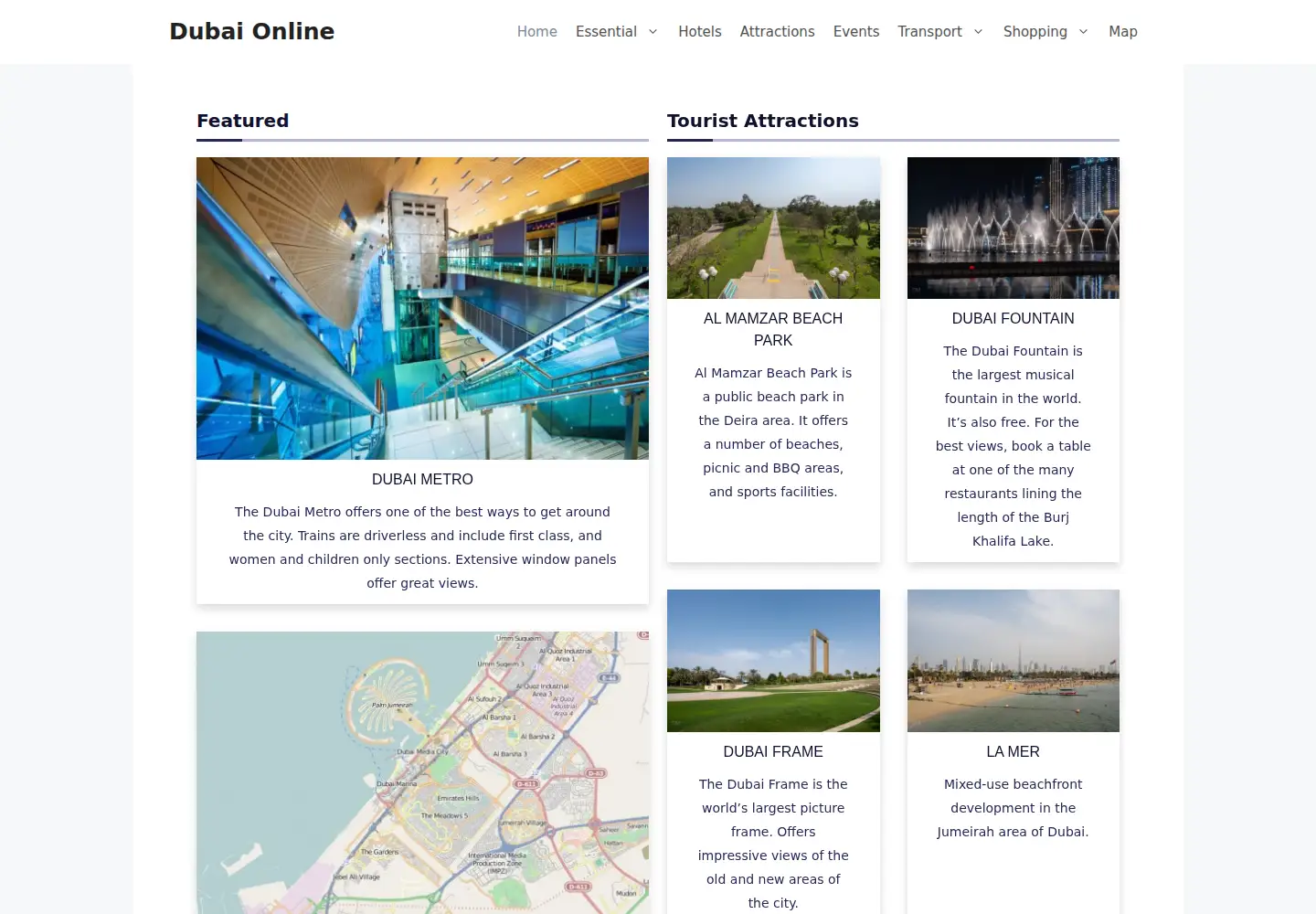Image resolution: width=1316 pixels, height=914 pixels.
Task: Open the Events menu item
Action: pos(856,31)
